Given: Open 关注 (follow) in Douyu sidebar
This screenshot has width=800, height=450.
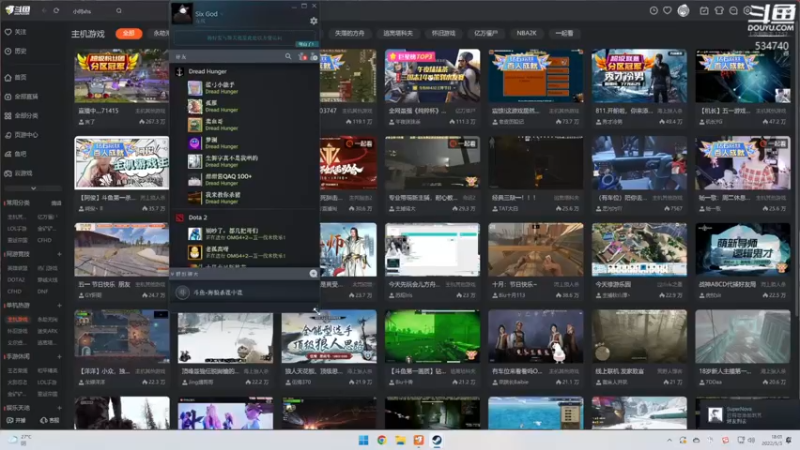Looking at the screenshot, I should point(15,32).
